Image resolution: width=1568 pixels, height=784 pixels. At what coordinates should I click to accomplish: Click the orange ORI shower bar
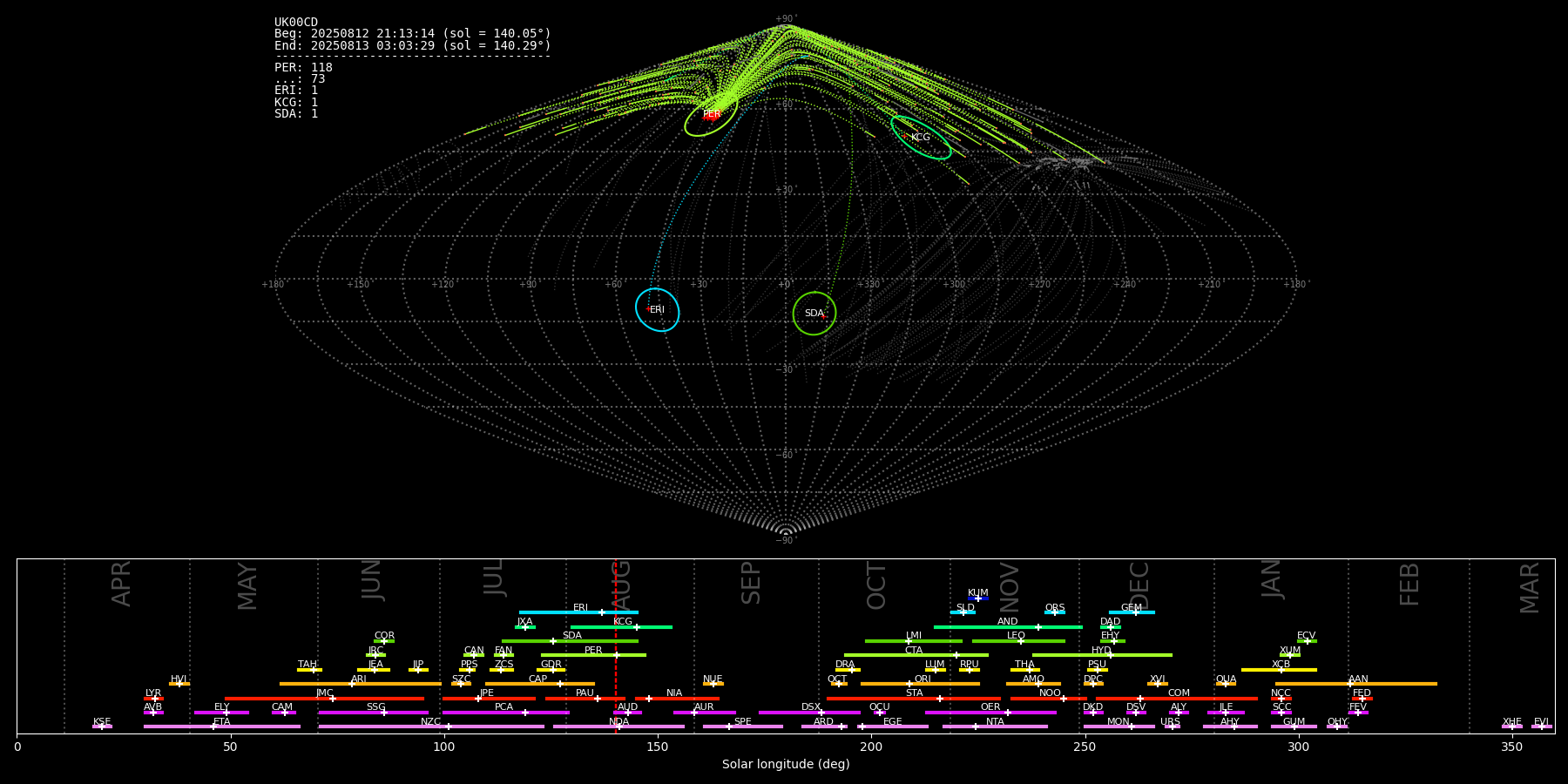[x=920, y=684]
